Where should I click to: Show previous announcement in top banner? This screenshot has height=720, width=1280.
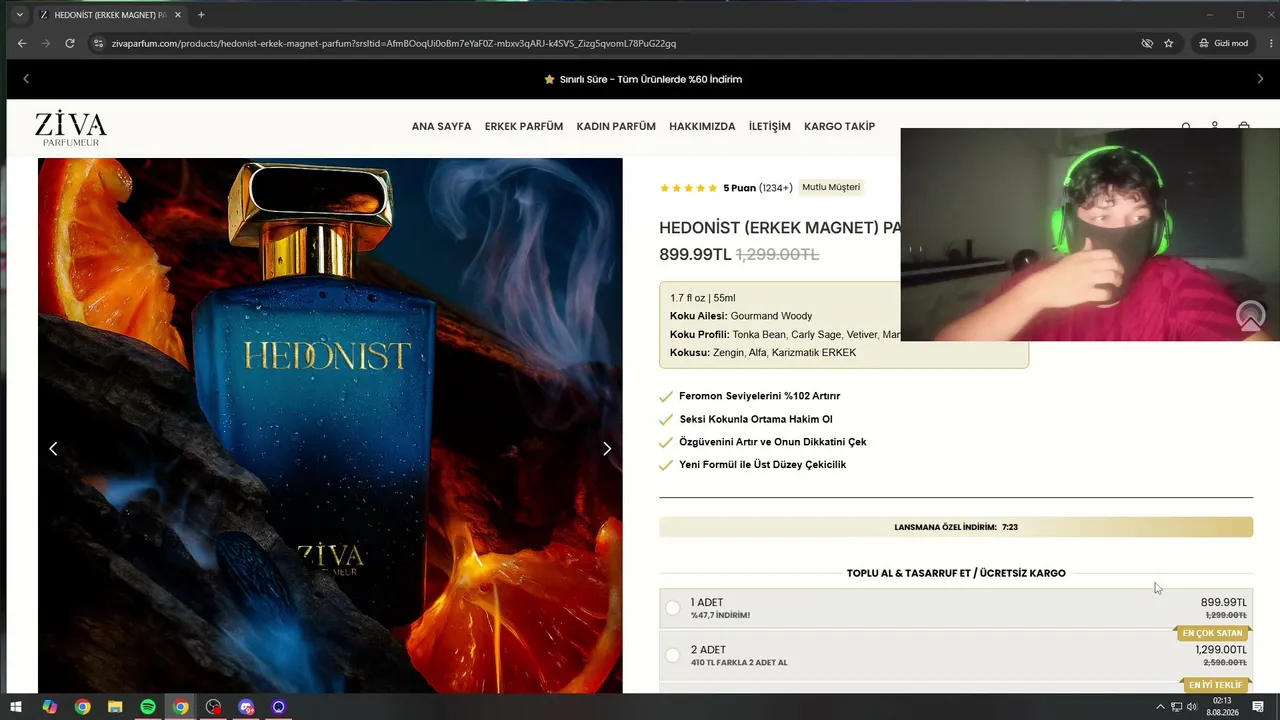coord(26,79)
